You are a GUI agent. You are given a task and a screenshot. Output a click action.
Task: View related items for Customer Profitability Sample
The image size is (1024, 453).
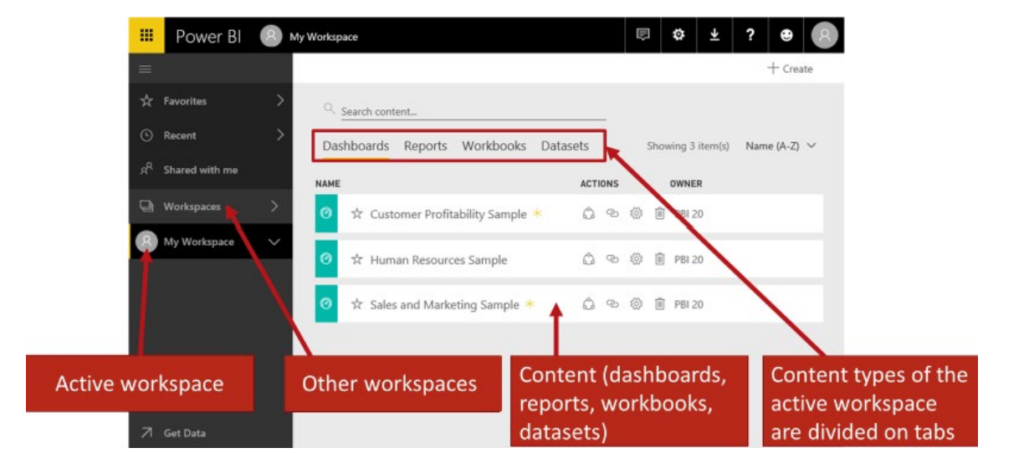tap(612, 213)
